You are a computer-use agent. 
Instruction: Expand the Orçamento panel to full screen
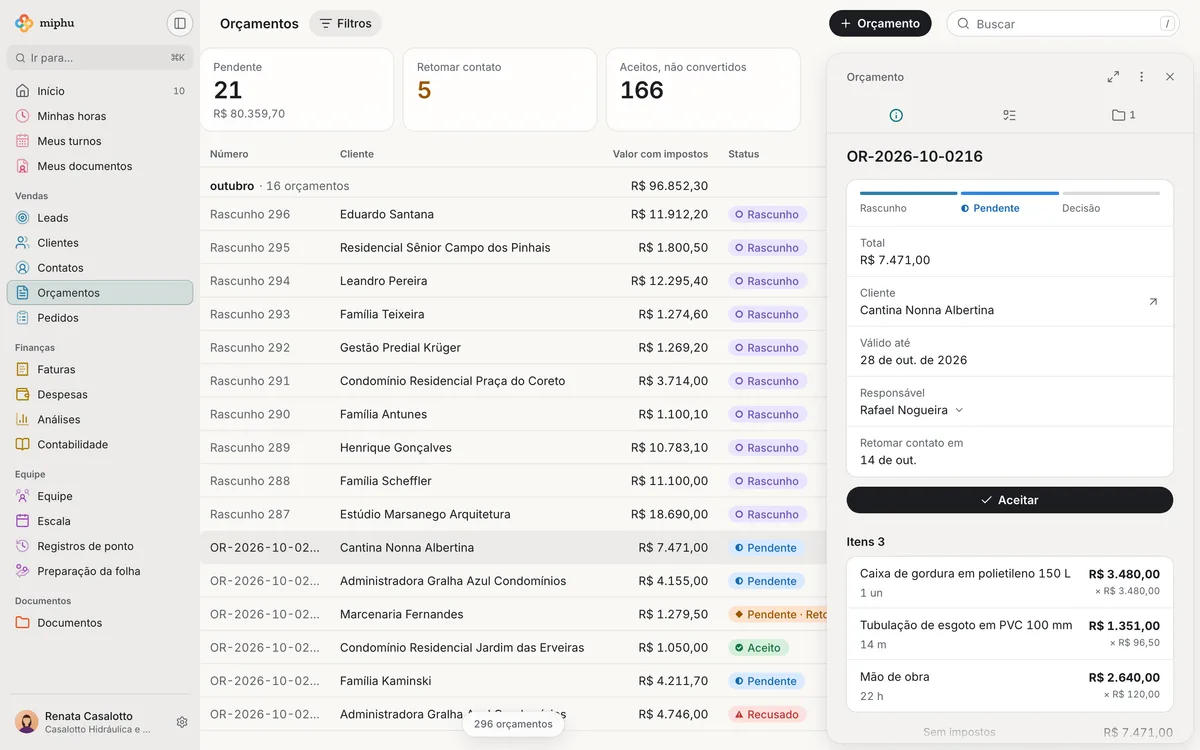click(x=1113, y=77)
